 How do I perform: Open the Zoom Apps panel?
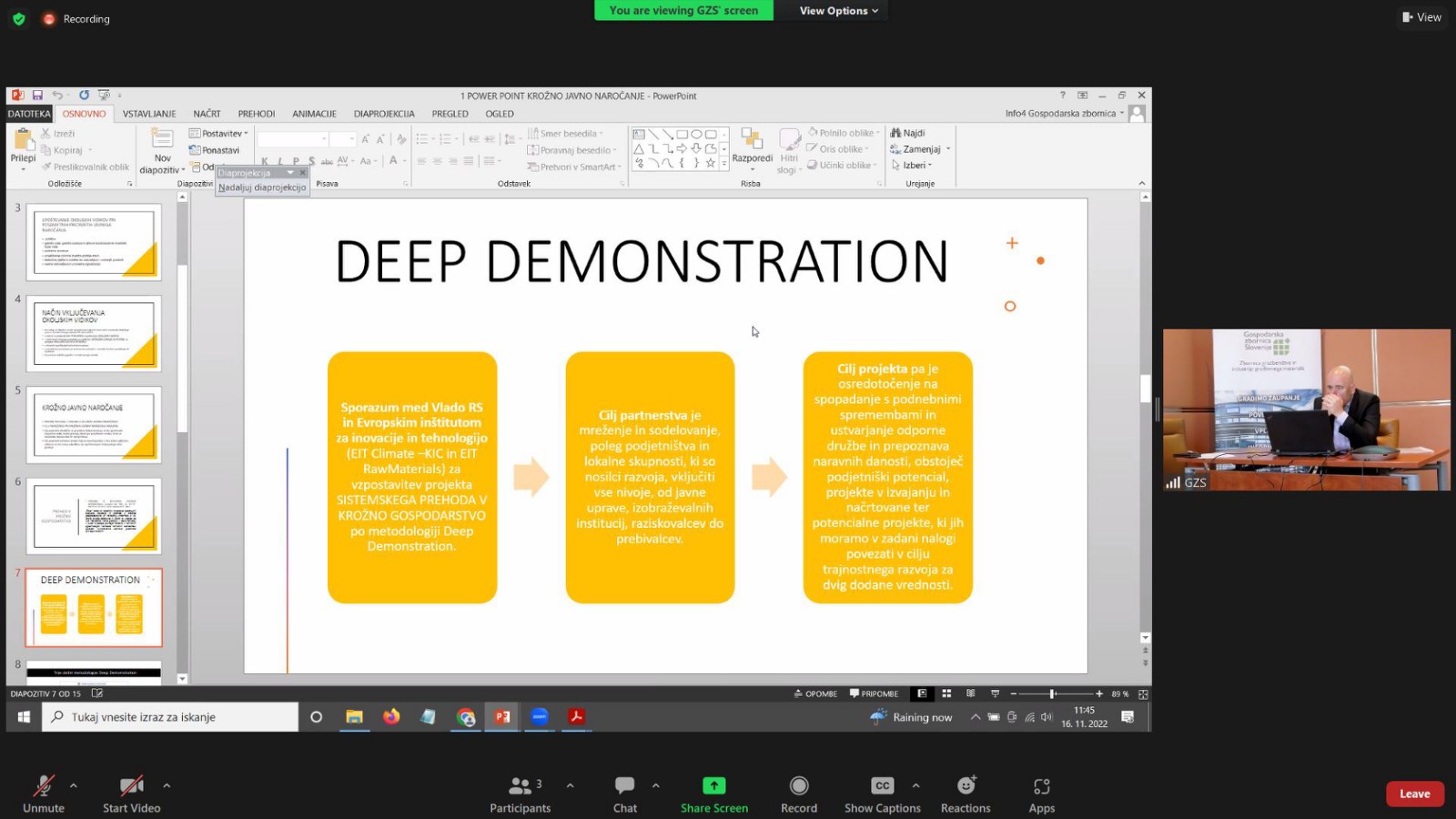click(x=1041, y=785)
